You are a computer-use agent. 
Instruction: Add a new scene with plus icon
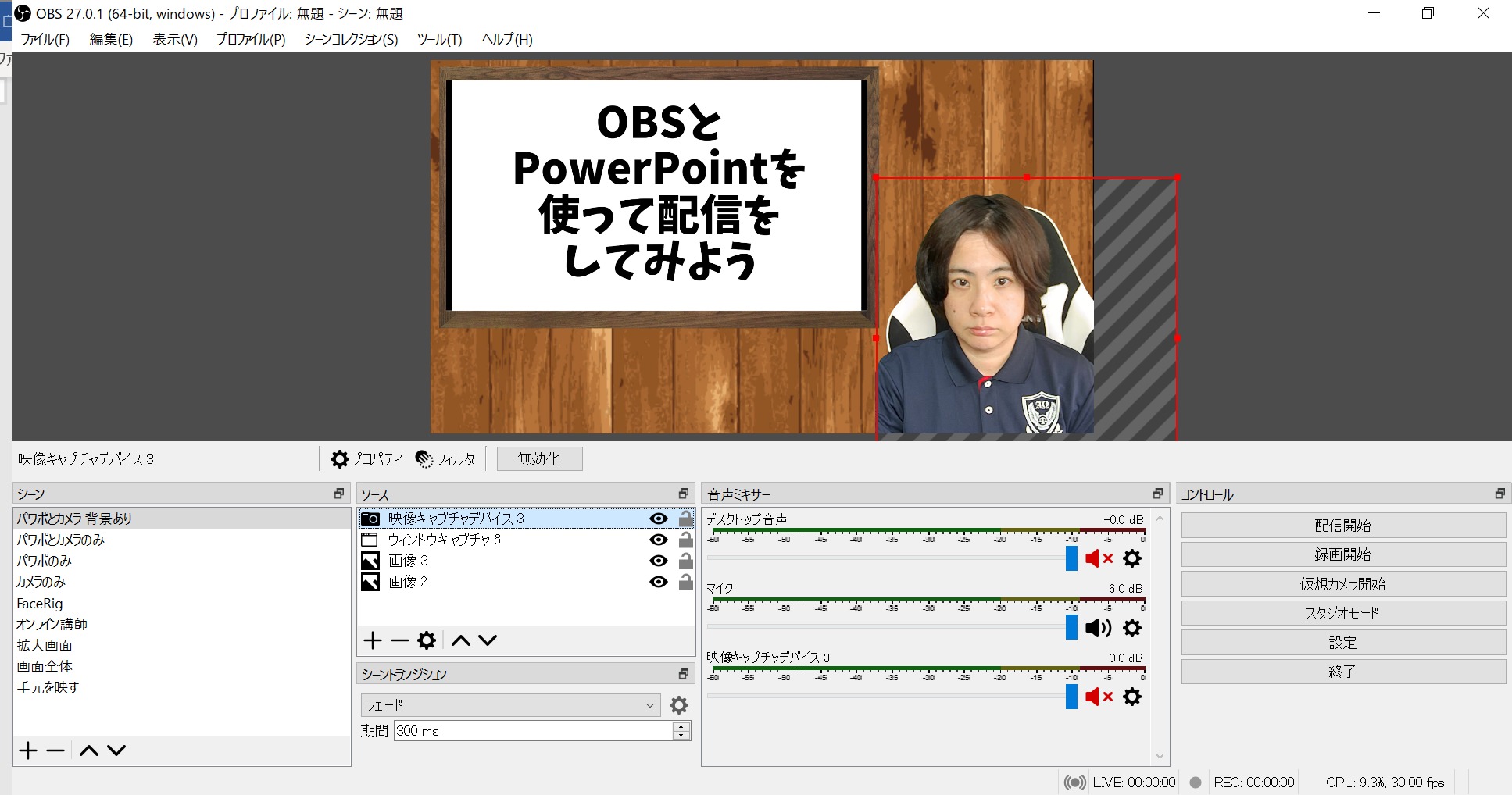28,750
